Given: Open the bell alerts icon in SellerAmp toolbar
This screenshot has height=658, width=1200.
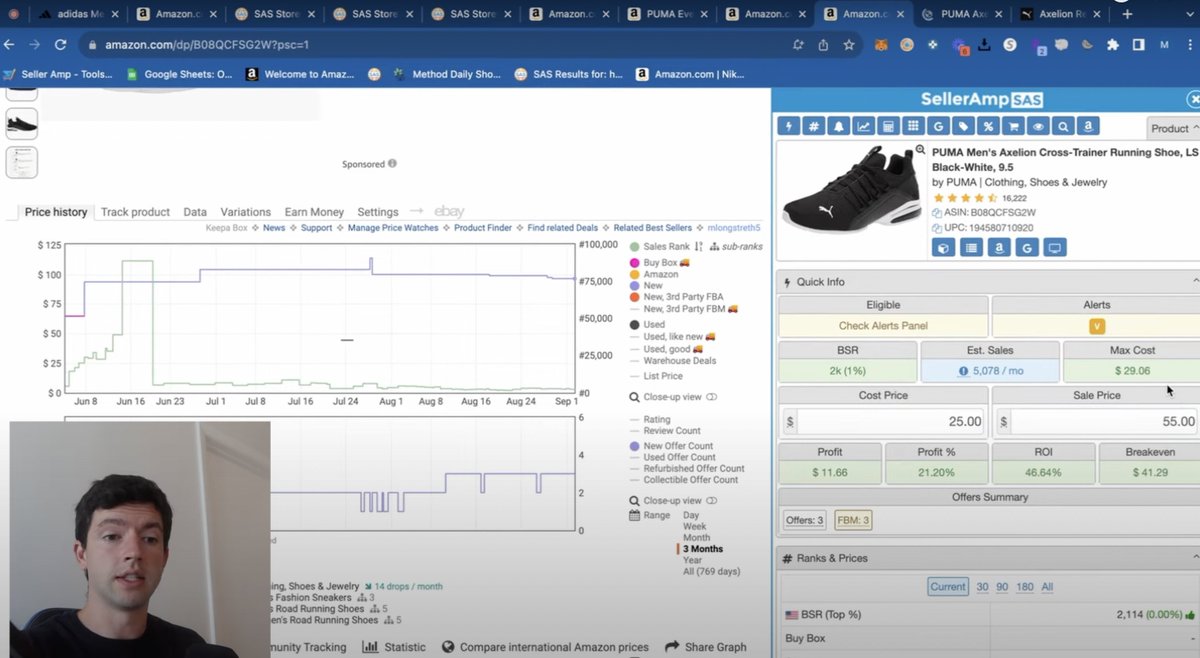Looking at the screenshot, I should pyautogui.click(x=838, y=126).
